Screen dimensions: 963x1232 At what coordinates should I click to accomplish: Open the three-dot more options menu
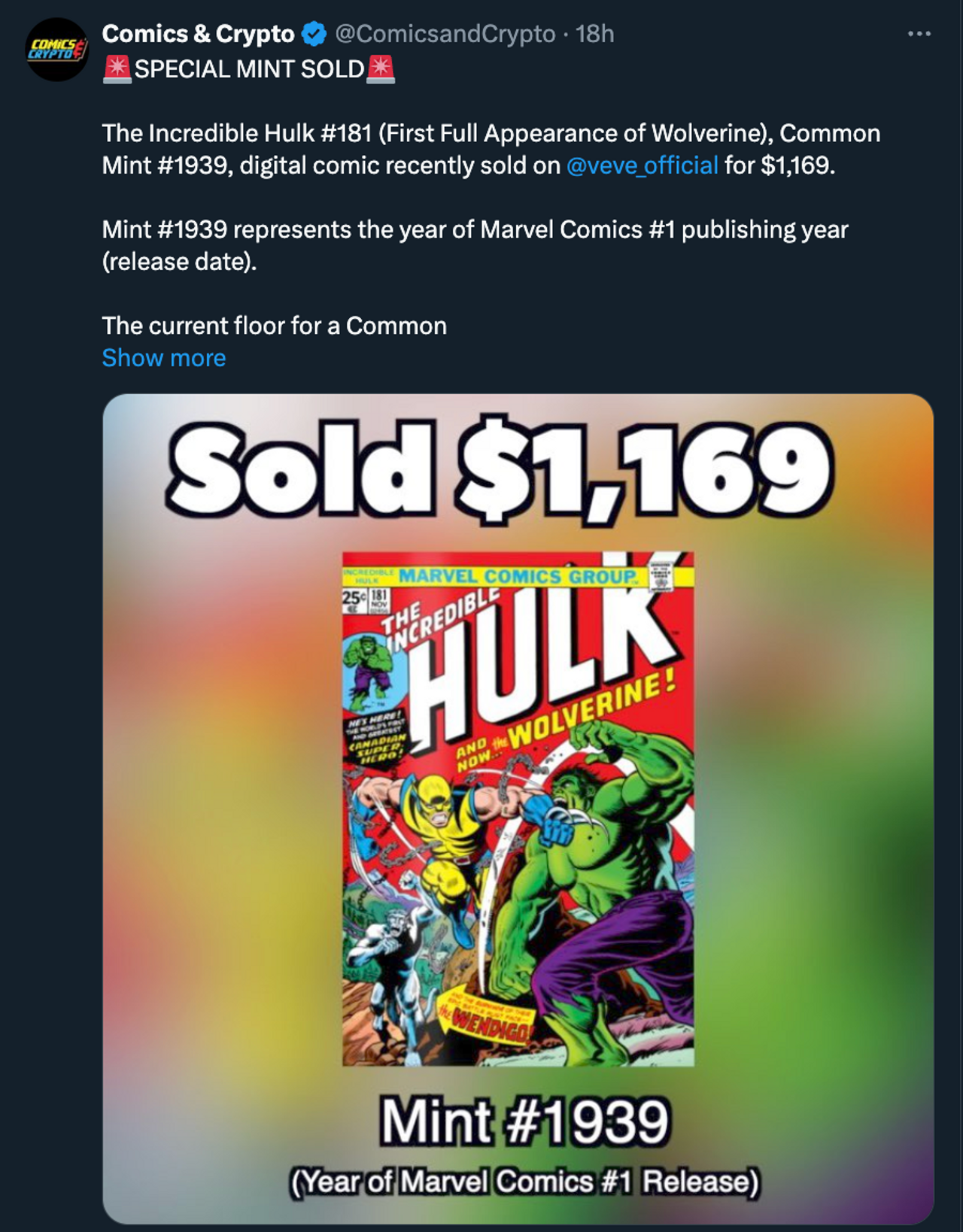pyautogui.click(x=919, y=34)
